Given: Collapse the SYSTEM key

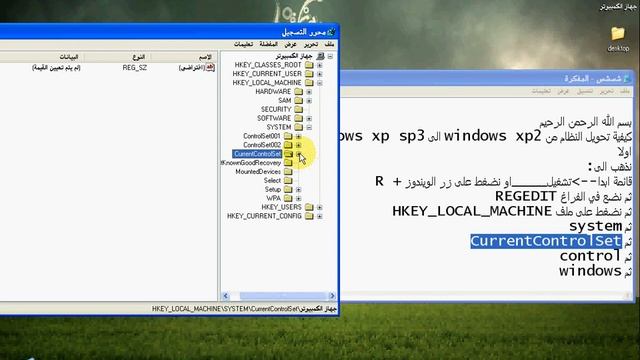Looking at the screenshot, I should [x=309, y=127].
